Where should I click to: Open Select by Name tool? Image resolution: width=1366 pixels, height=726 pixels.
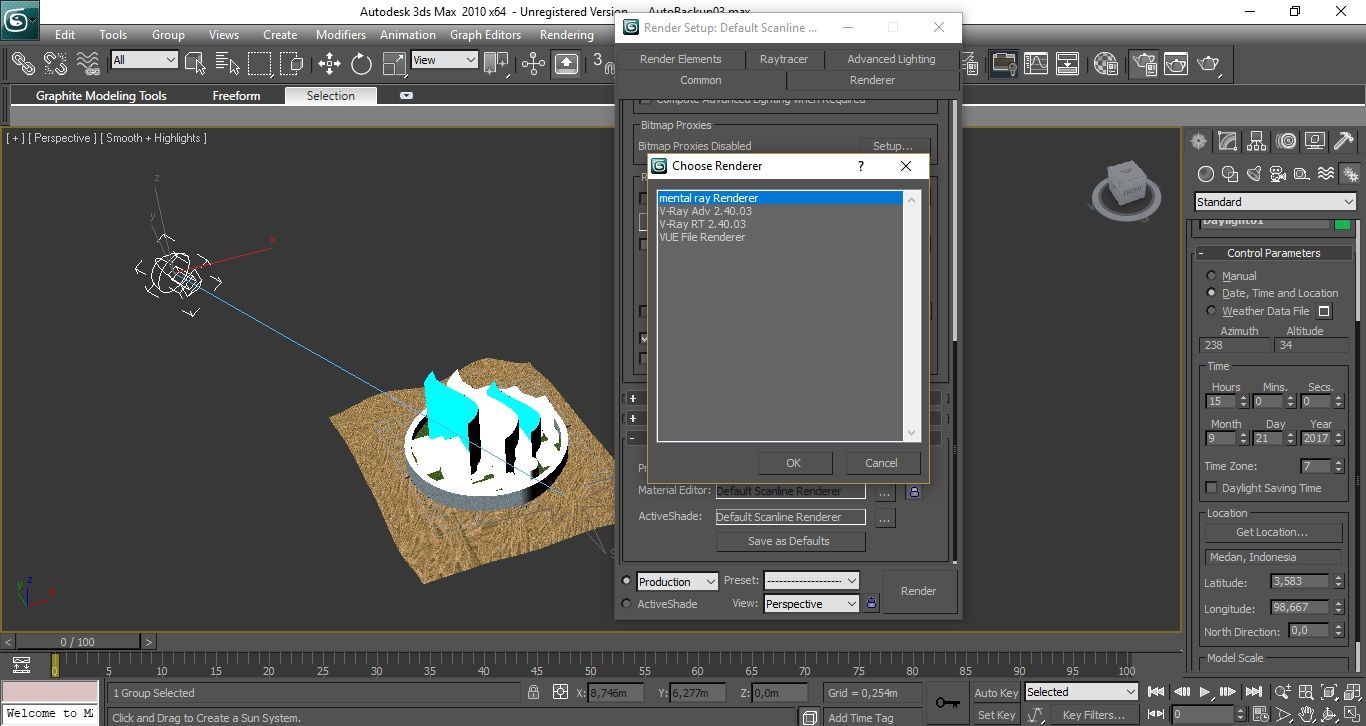[x=227, y=64]
